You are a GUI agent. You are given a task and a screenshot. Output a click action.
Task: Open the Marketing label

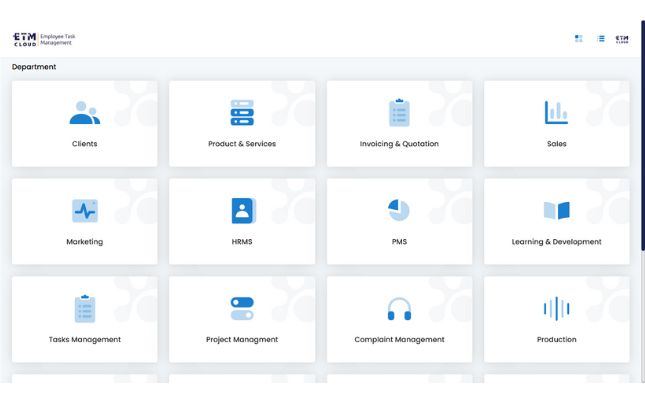pos(85,242)
